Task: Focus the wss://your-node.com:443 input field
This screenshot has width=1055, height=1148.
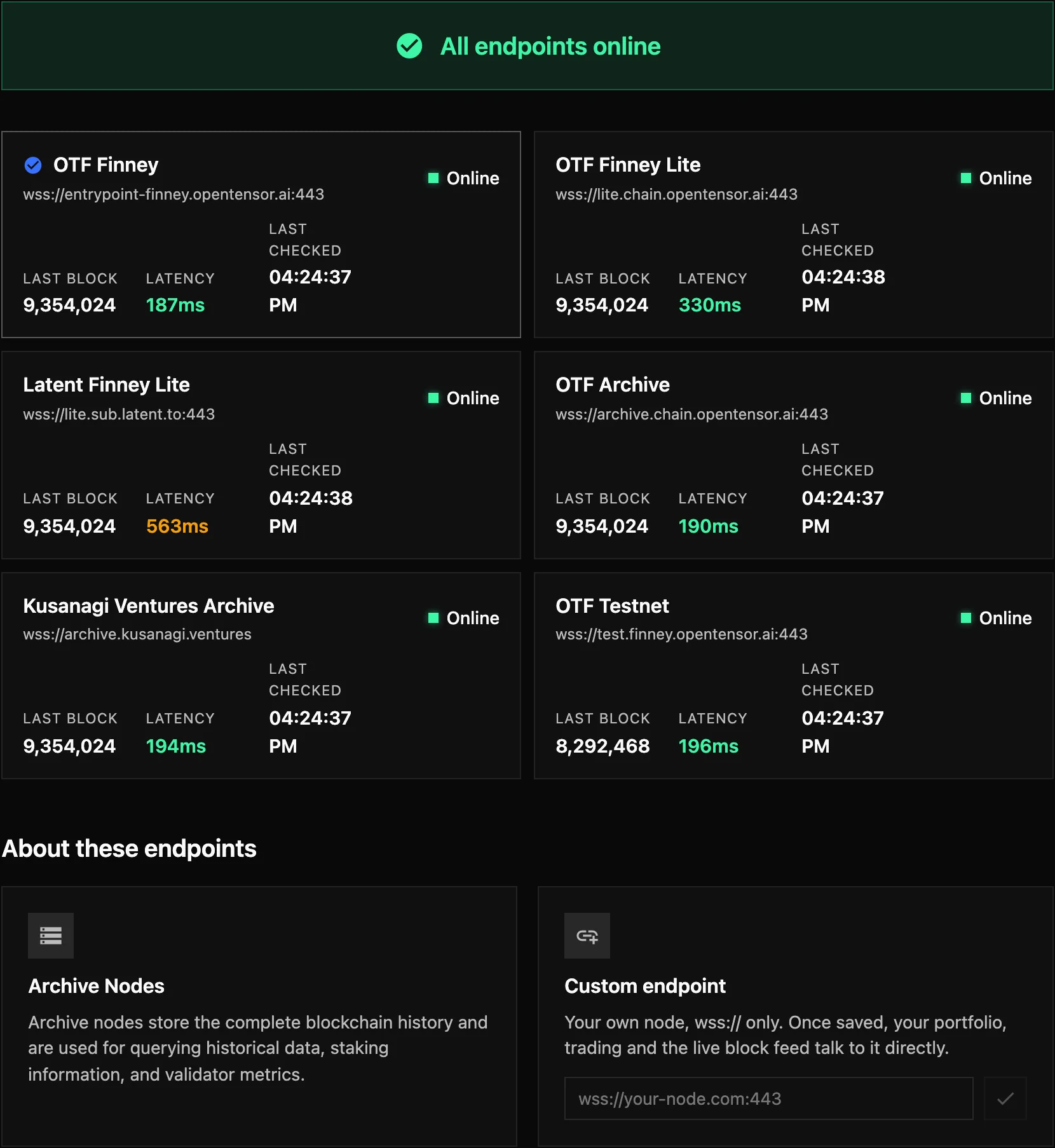Action: (x=769, y=1098)
